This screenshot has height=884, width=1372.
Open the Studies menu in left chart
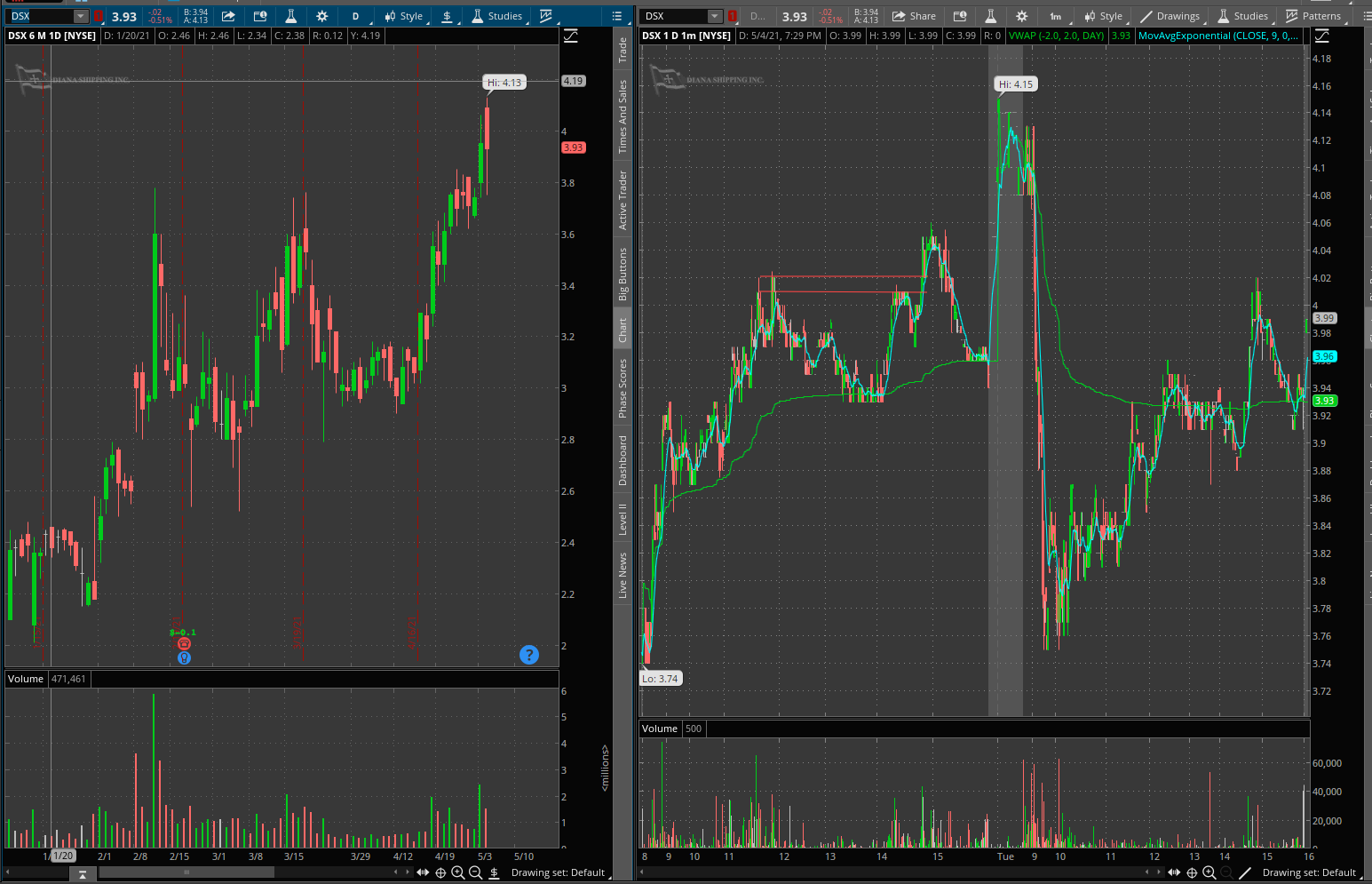coord(498,16)
